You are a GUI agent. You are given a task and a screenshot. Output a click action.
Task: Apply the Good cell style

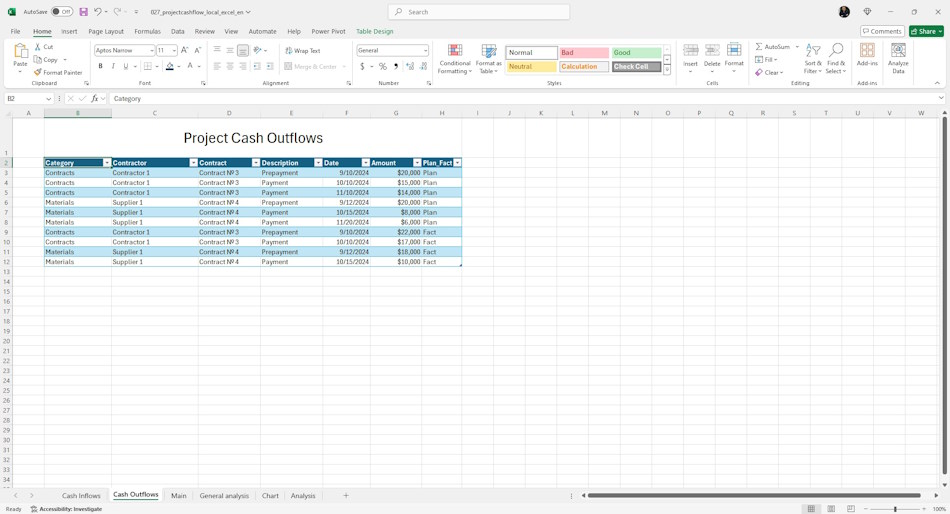pyautogui.click(x=636, y=53)
